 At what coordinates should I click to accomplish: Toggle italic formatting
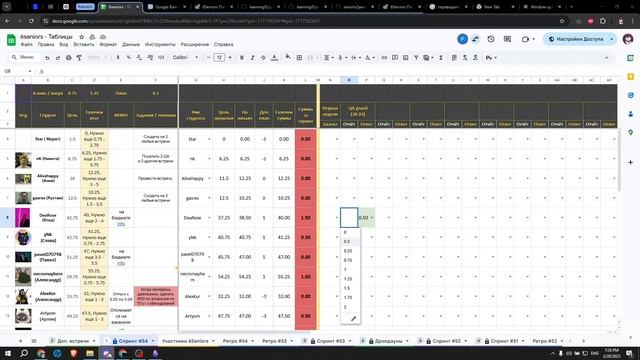click(252, 58)
